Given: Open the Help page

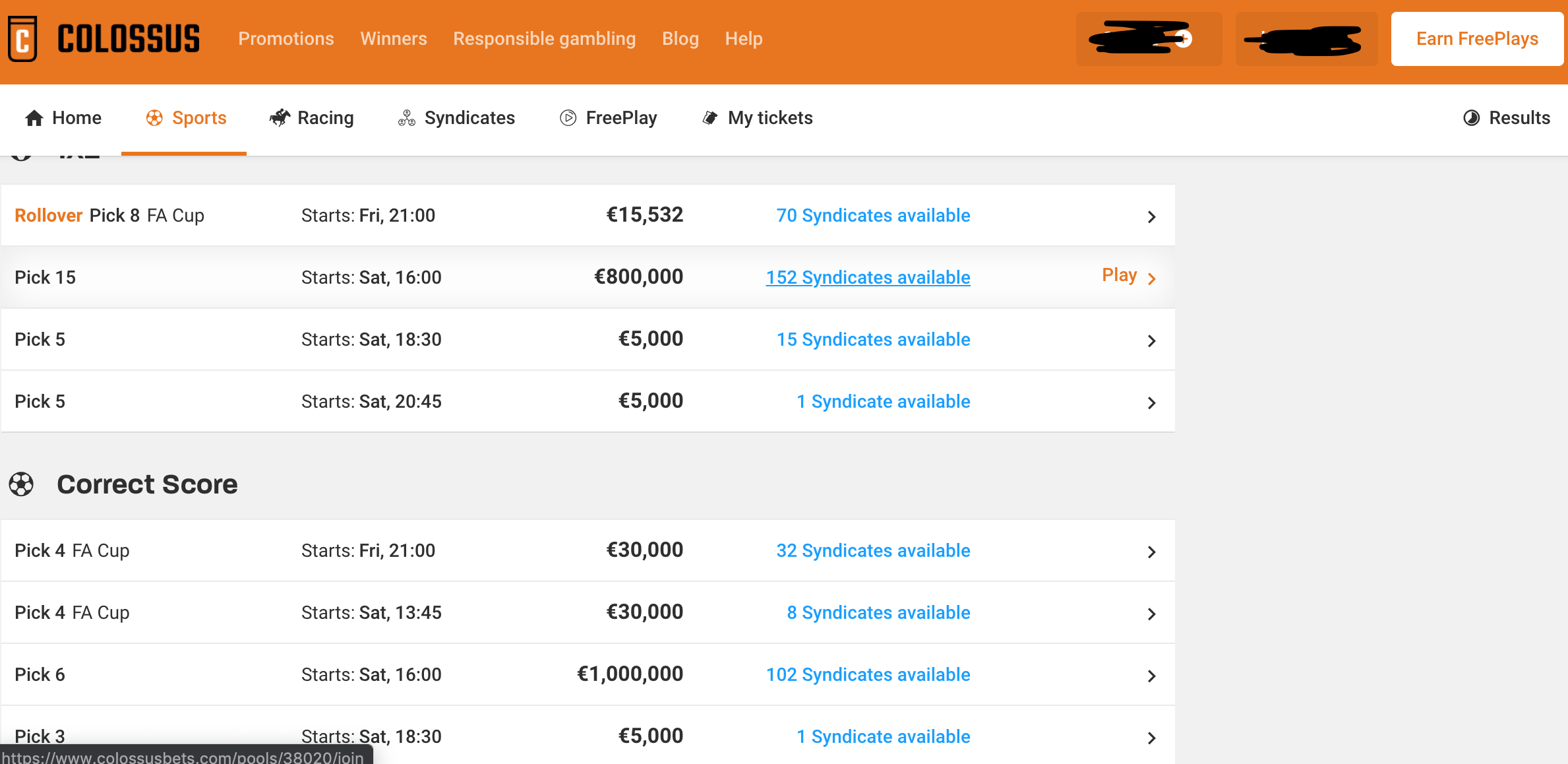Looking at the screenshot, I should coord(744,38).
